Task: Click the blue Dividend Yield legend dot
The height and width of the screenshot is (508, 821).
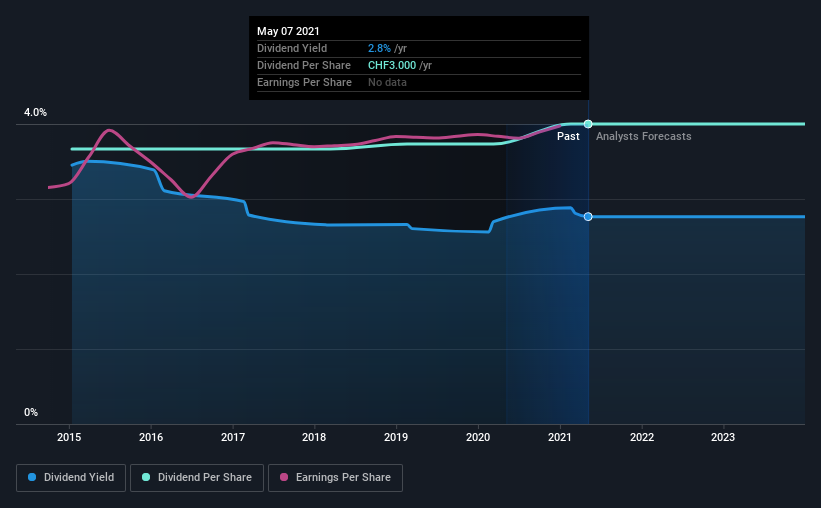Action: [x=32, y=477]
